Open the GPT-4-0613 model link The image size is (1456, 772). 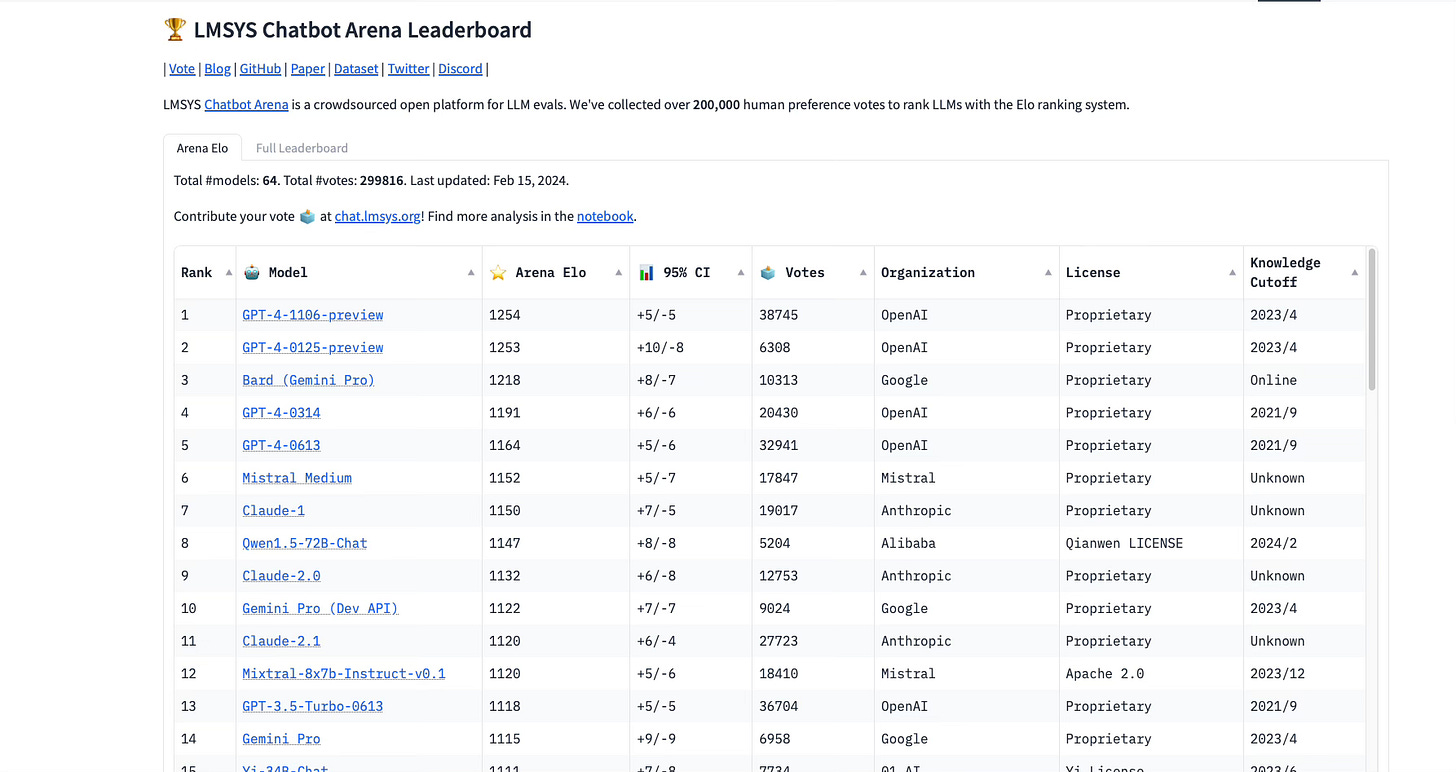click(x=281, y=445)
